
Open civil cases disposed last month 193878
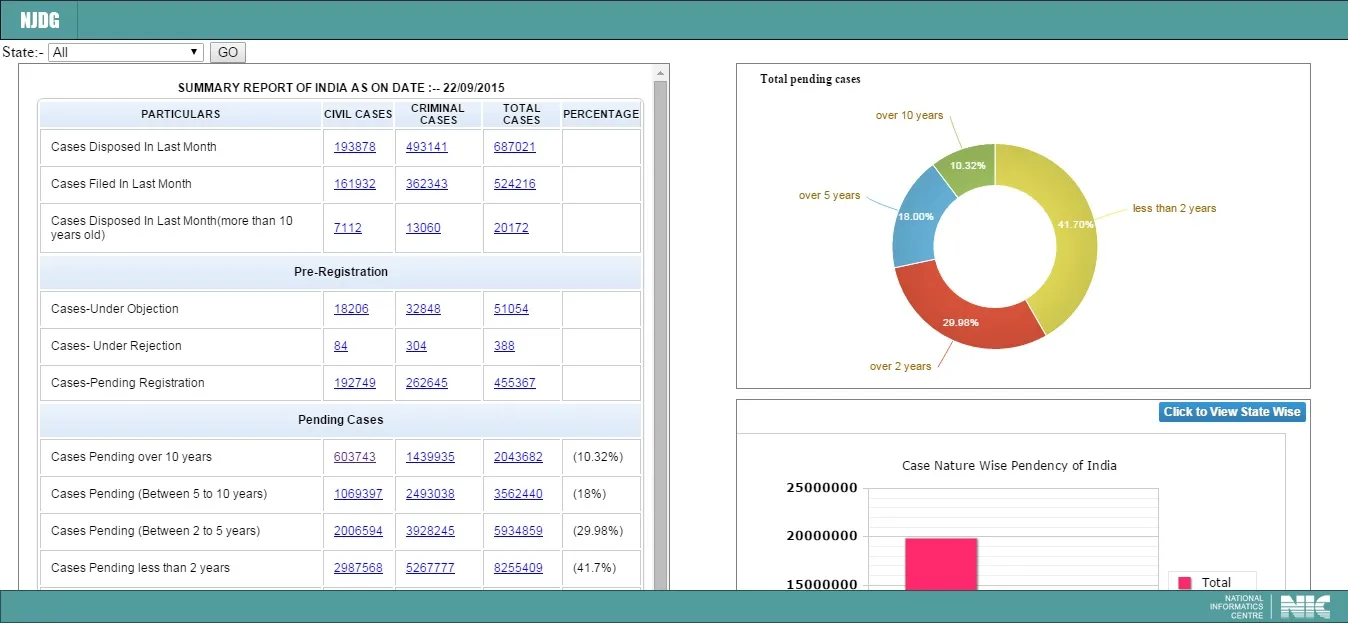click(355, 147)
